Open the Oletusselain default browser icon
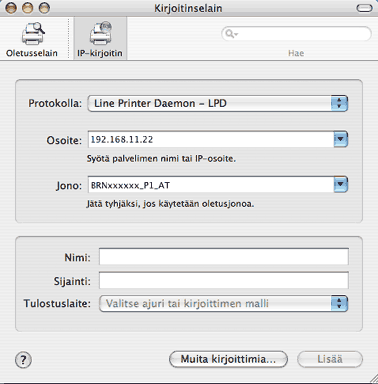 (33, 33)
